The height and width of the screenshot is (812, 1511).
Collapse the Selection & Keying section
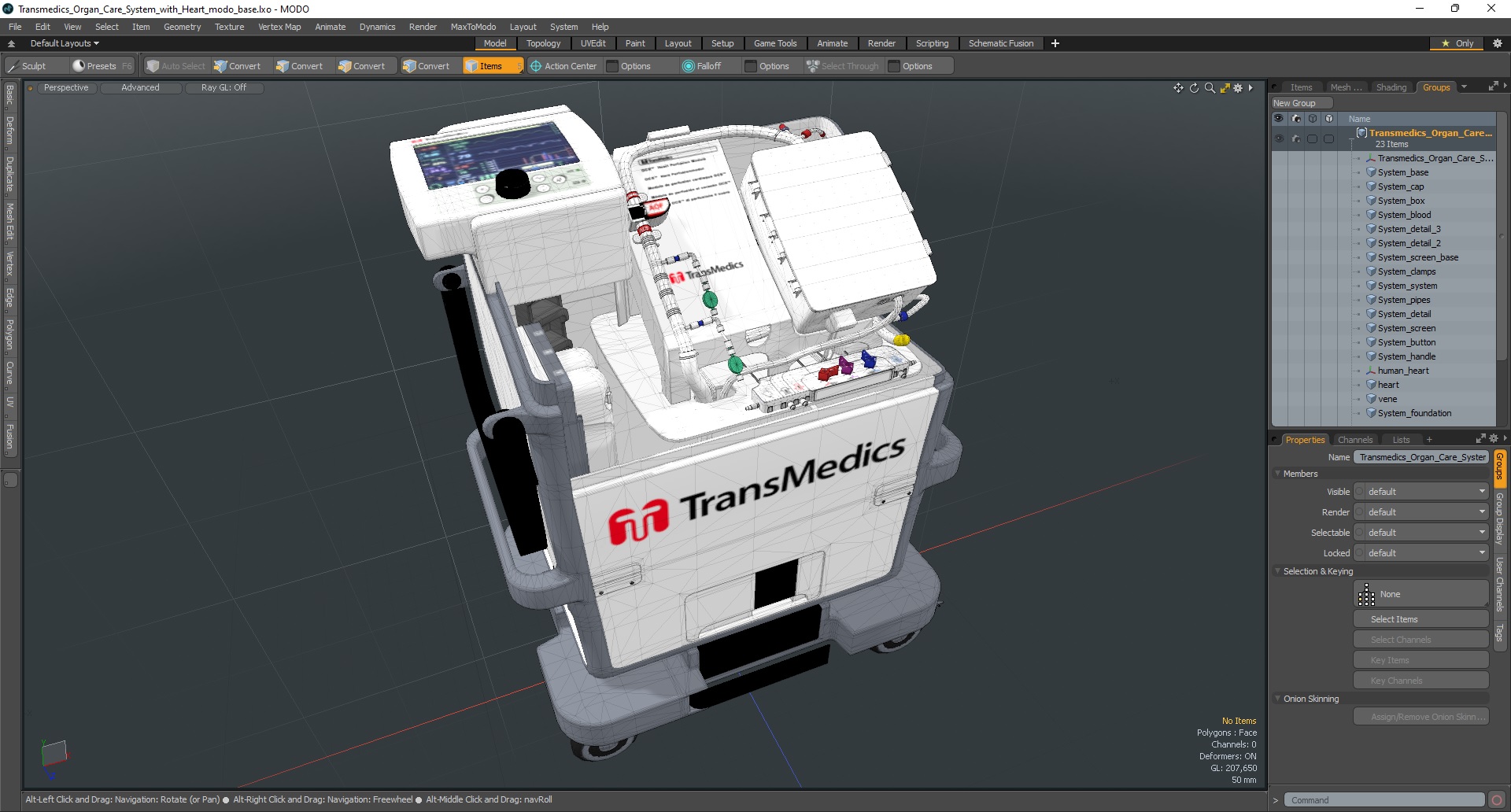click(x=1277, y=571)
